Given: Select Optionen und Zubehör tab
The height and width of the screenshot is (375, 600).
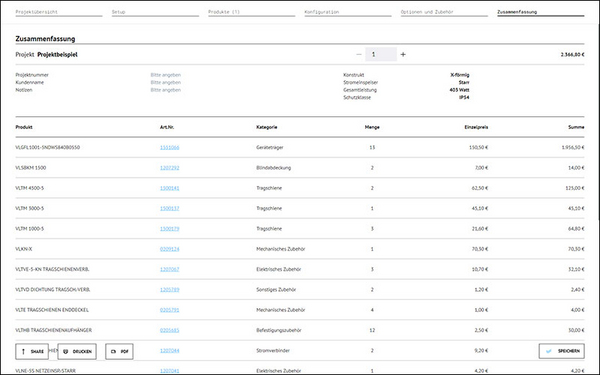Looking at the screenshot, I should (444, 12).
